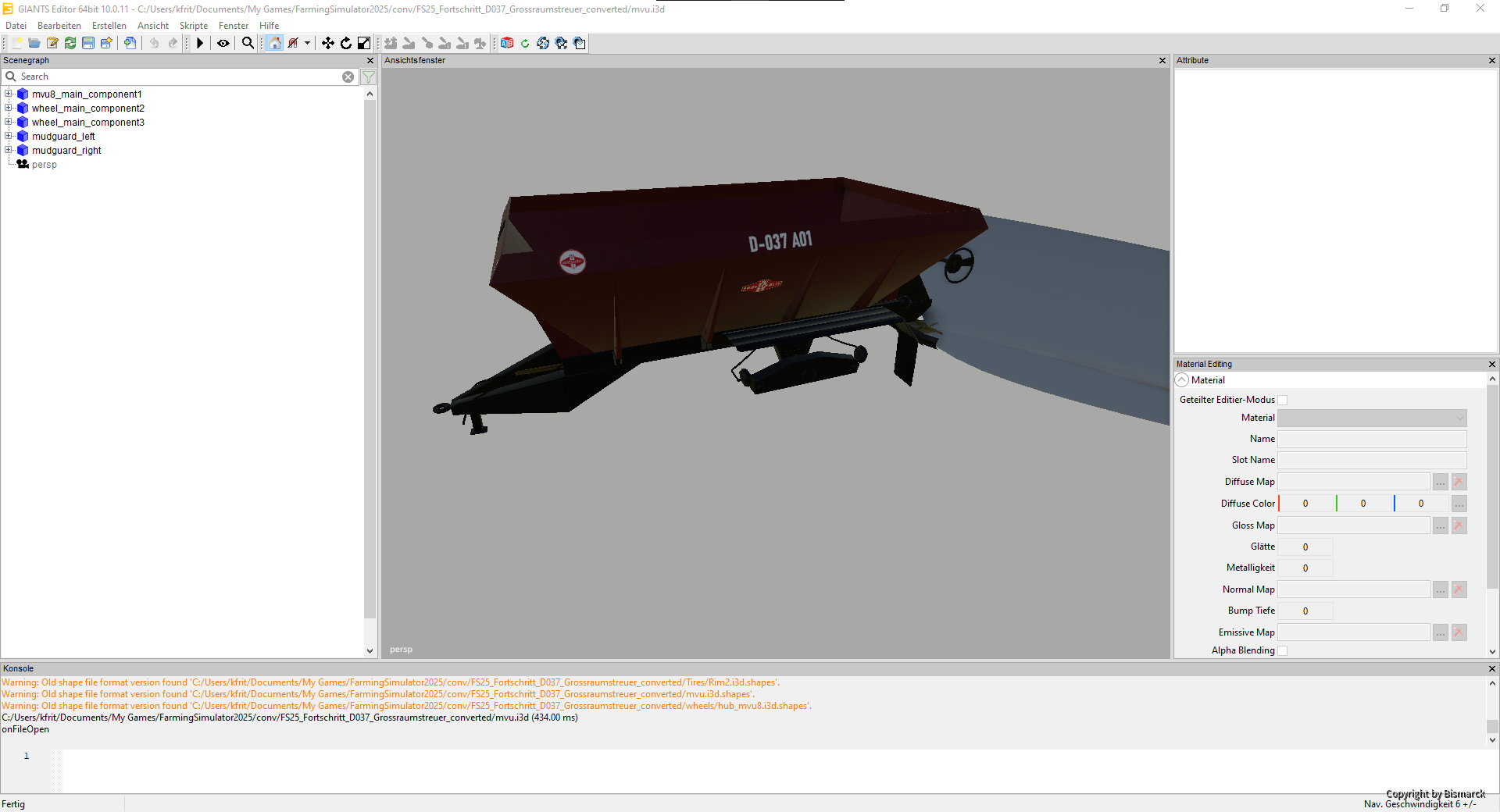Close the Scenegraph panel
Viewport: 1500px width, 812px height.
pyautogui.click(x=370, y=60)
